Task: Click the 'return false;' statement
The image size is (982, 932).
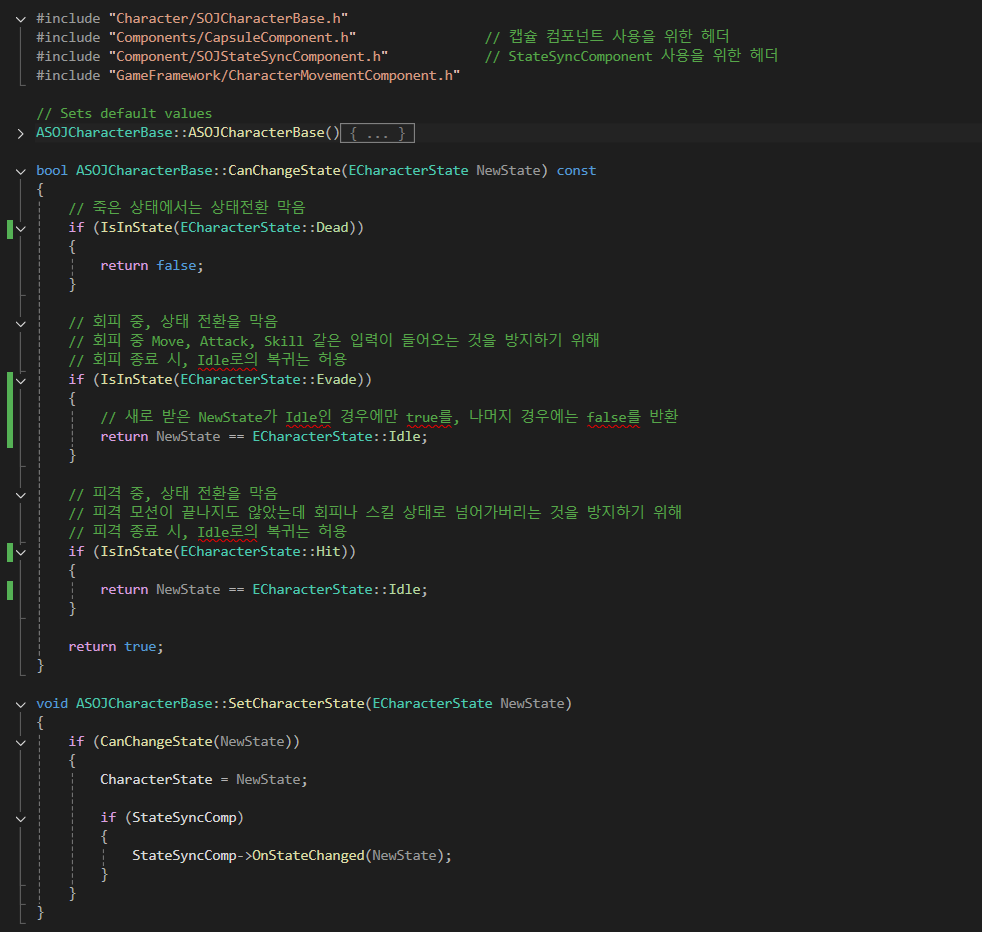Action: (x=152, y=266)
